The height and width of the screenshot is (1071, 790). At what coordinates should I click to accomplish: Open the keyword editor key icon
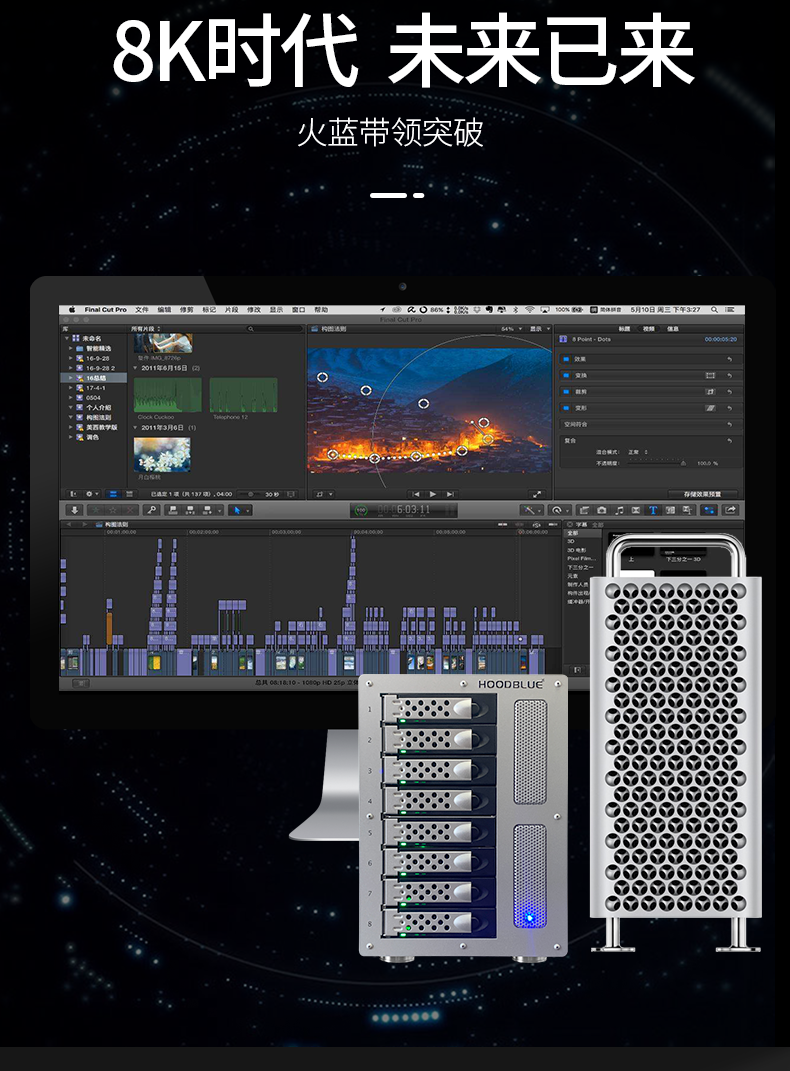pos(151,510)
